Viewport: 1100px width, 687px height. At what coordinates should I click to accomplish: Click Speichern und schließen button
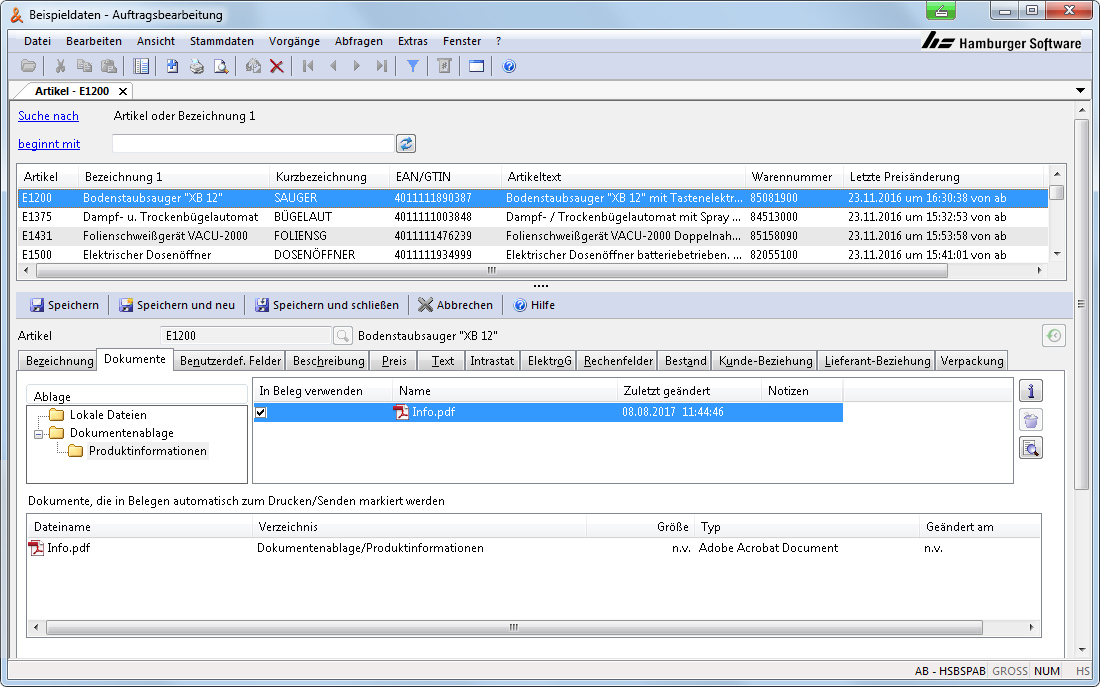click(327, 305)
